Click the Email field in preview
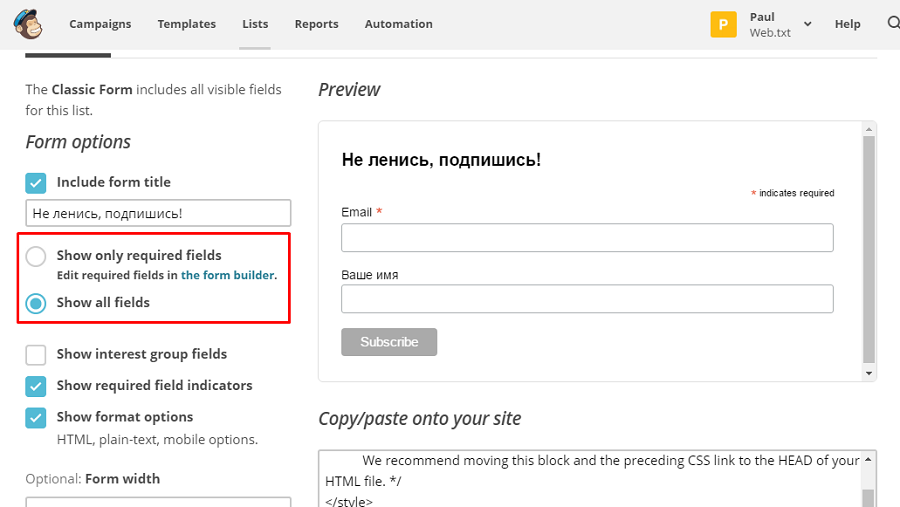The width and height of the screenshot is (900, 507). [587, 238]
